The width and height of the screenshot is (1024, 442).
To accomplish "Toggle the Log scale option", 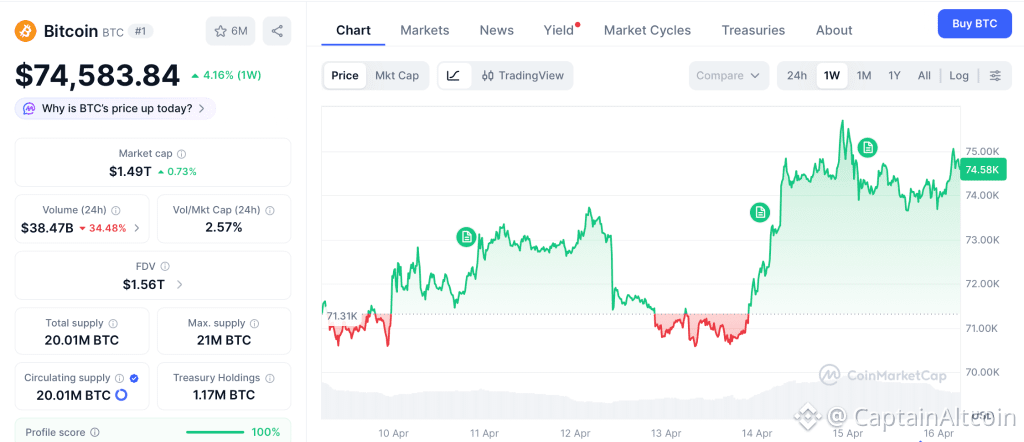I will click(x=959, y=76).
